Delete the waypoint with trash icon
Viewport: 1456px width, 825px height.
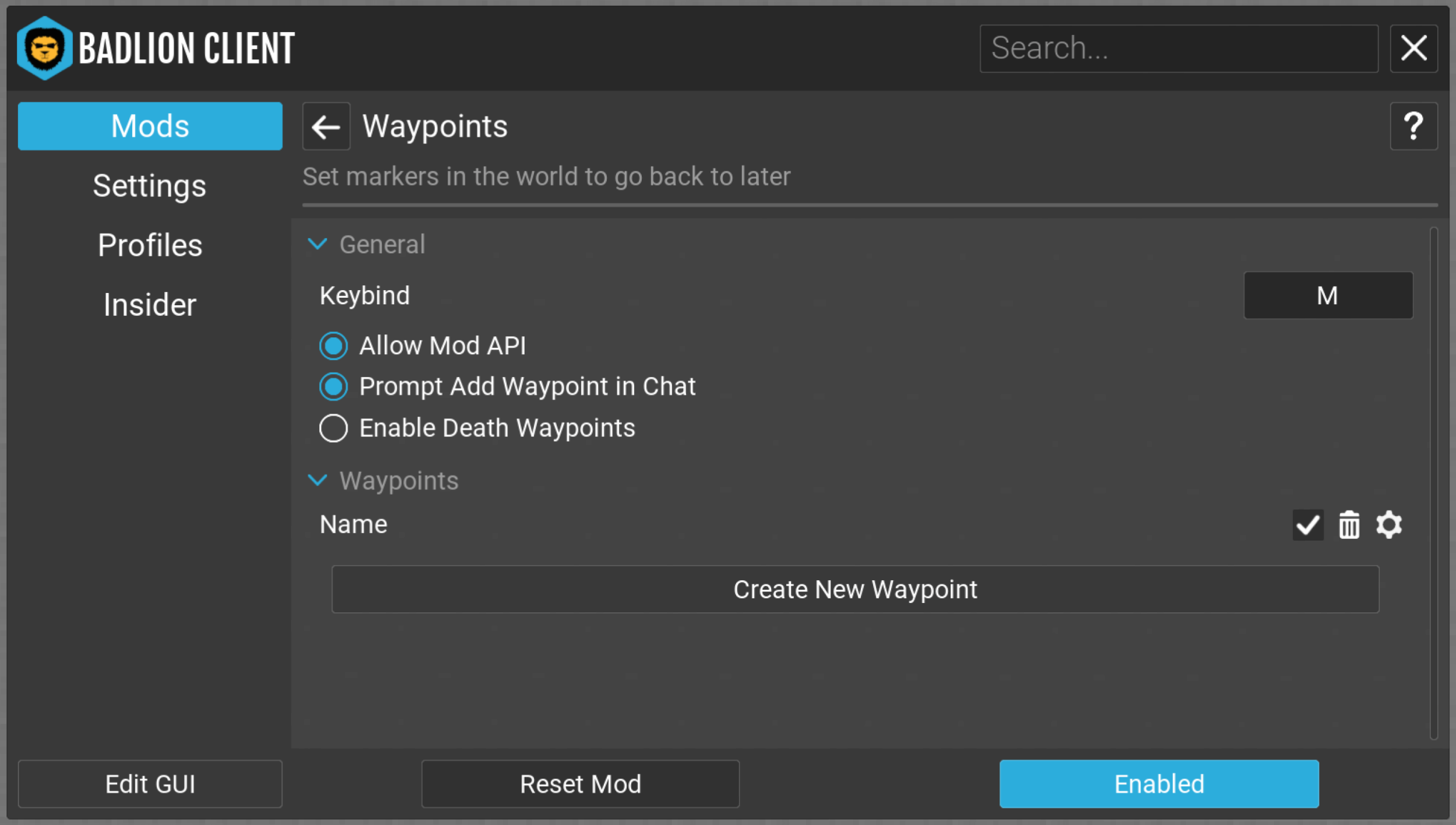[1349, 525]
